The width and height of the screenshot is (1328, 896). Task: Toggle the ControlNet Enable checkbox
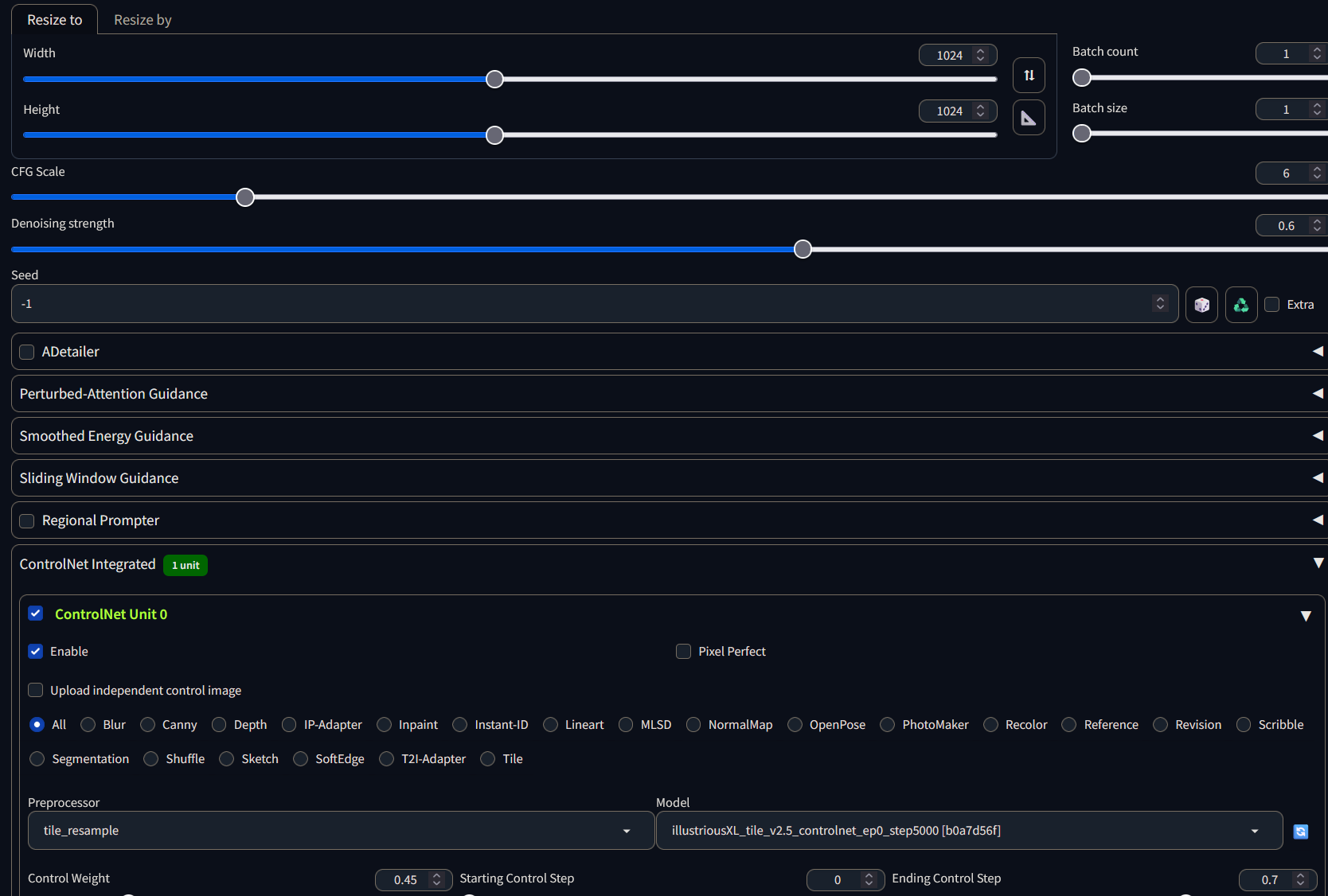(x=36, y=652)
